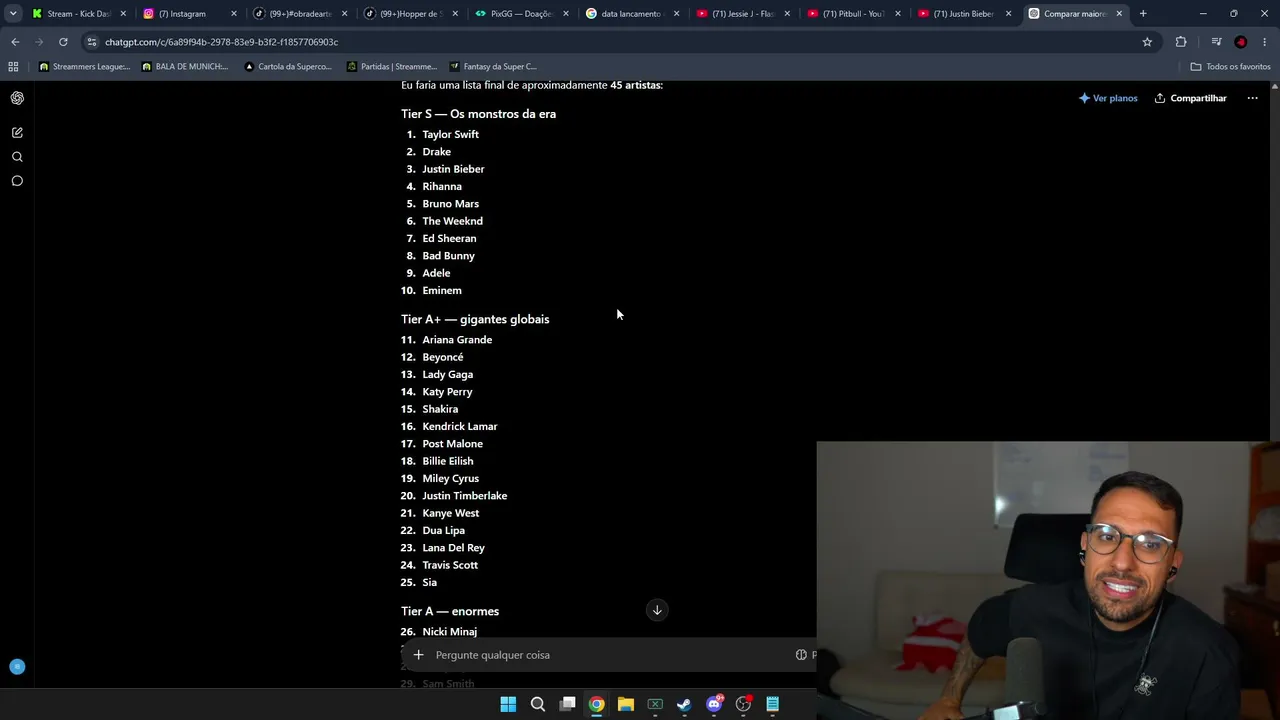Switch to the Jessie J YouTube tab
The image size is (1280, 720).
click(743, 14)
